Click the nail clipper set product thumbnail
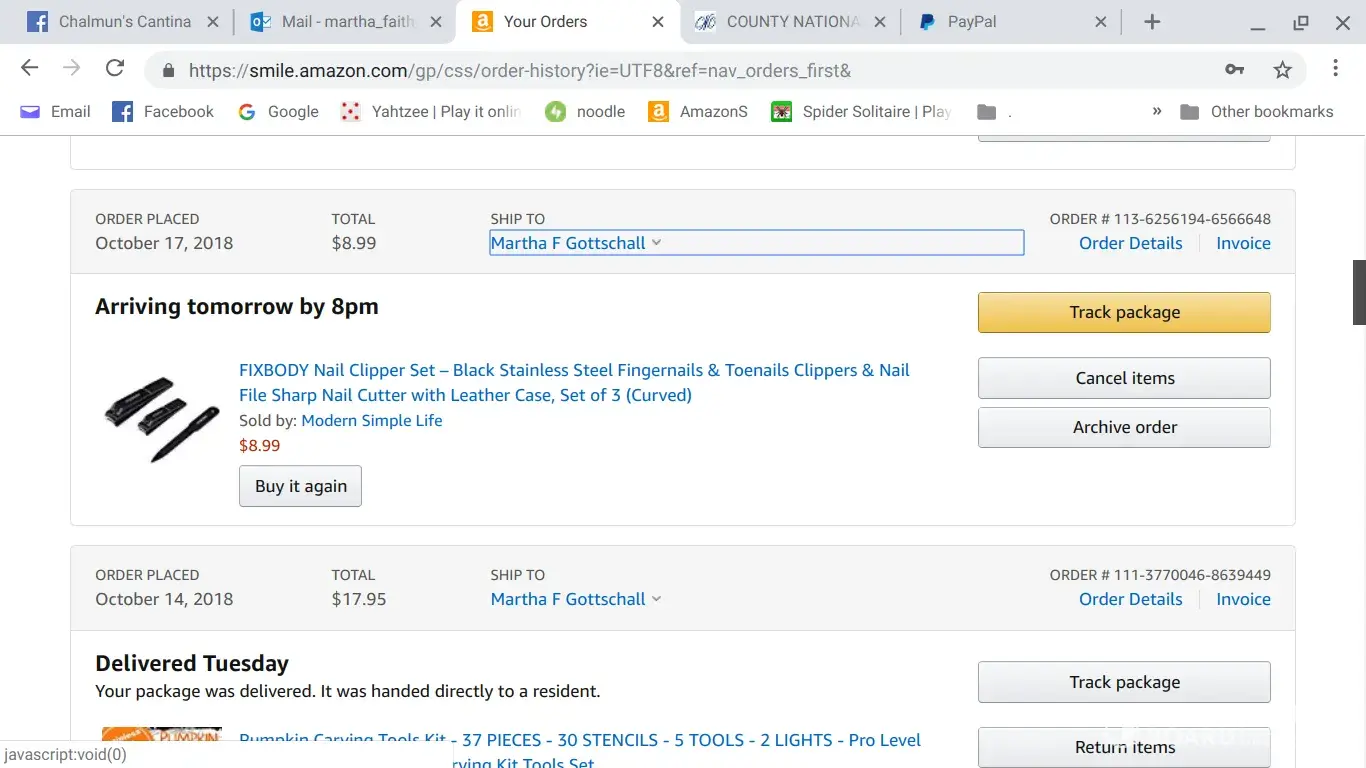 pos(161,418)
